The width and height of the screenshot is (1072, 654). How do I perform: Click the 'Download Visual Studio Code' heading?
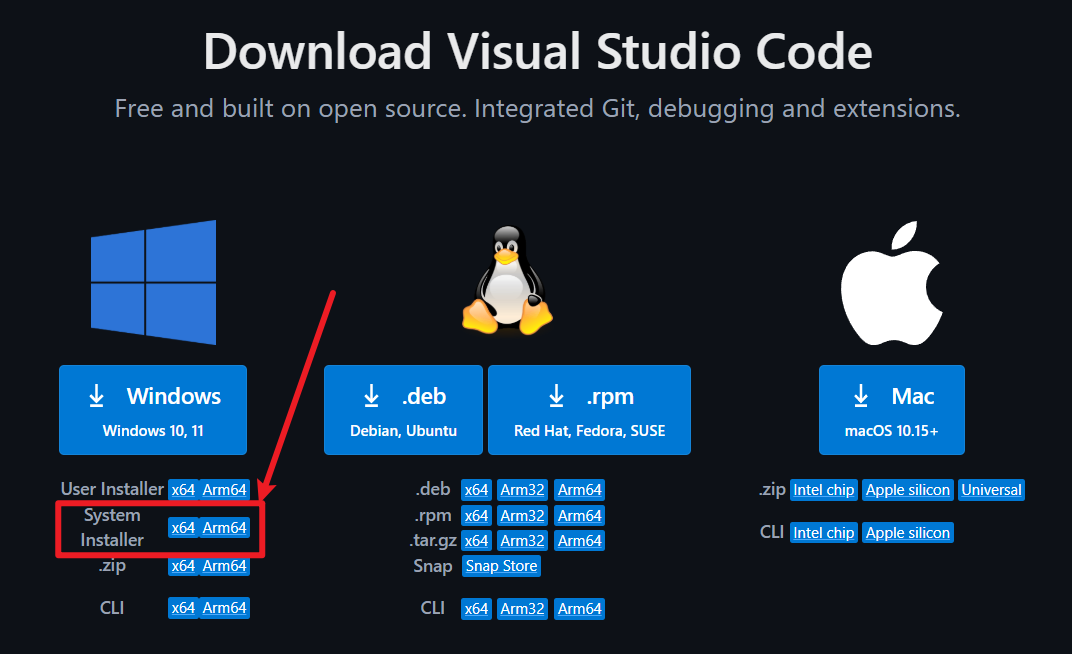coord(537,52)
